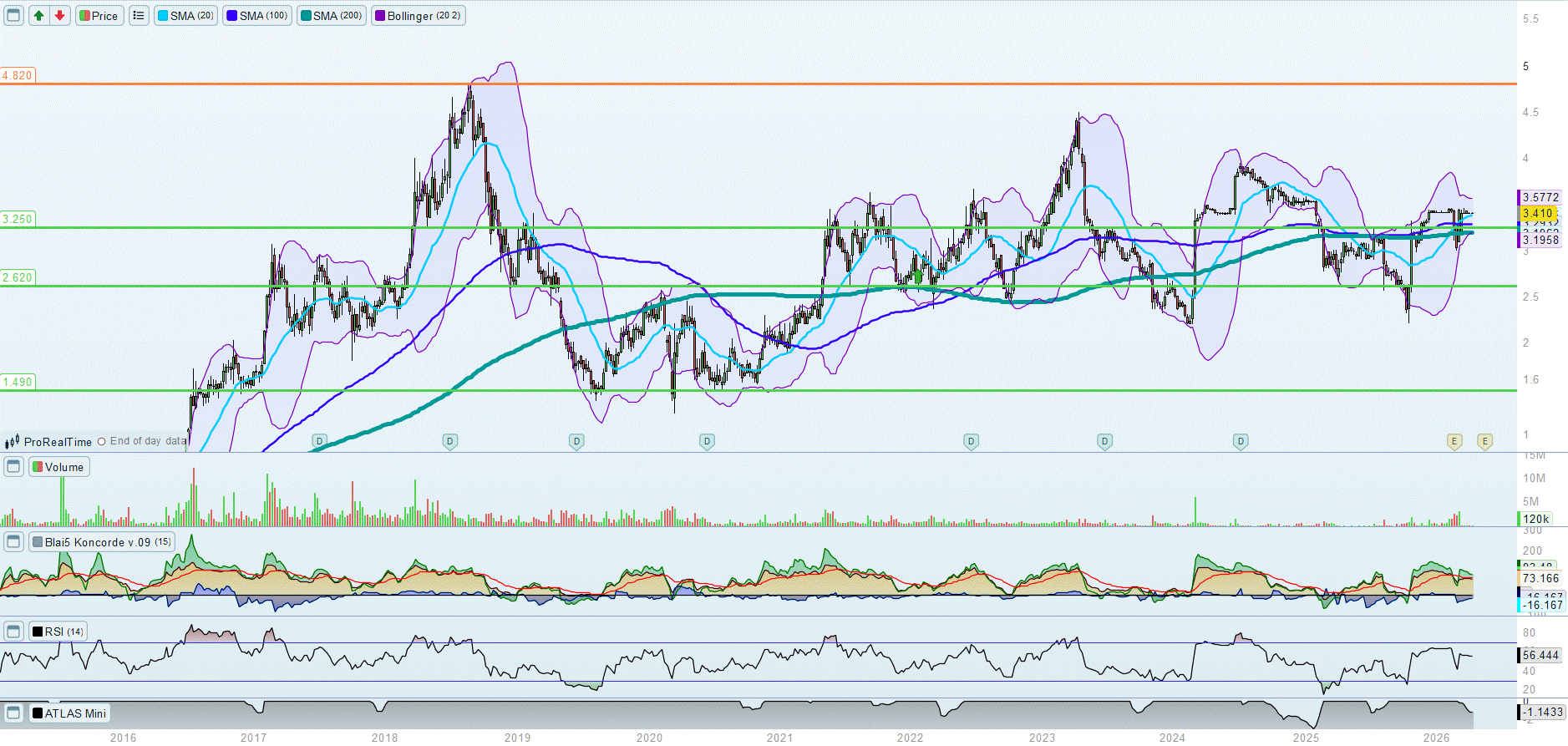Screen dimensions: 1568x746
Task: Open the SMA (20) indicator settings
Action: click(x=185, y=15)
